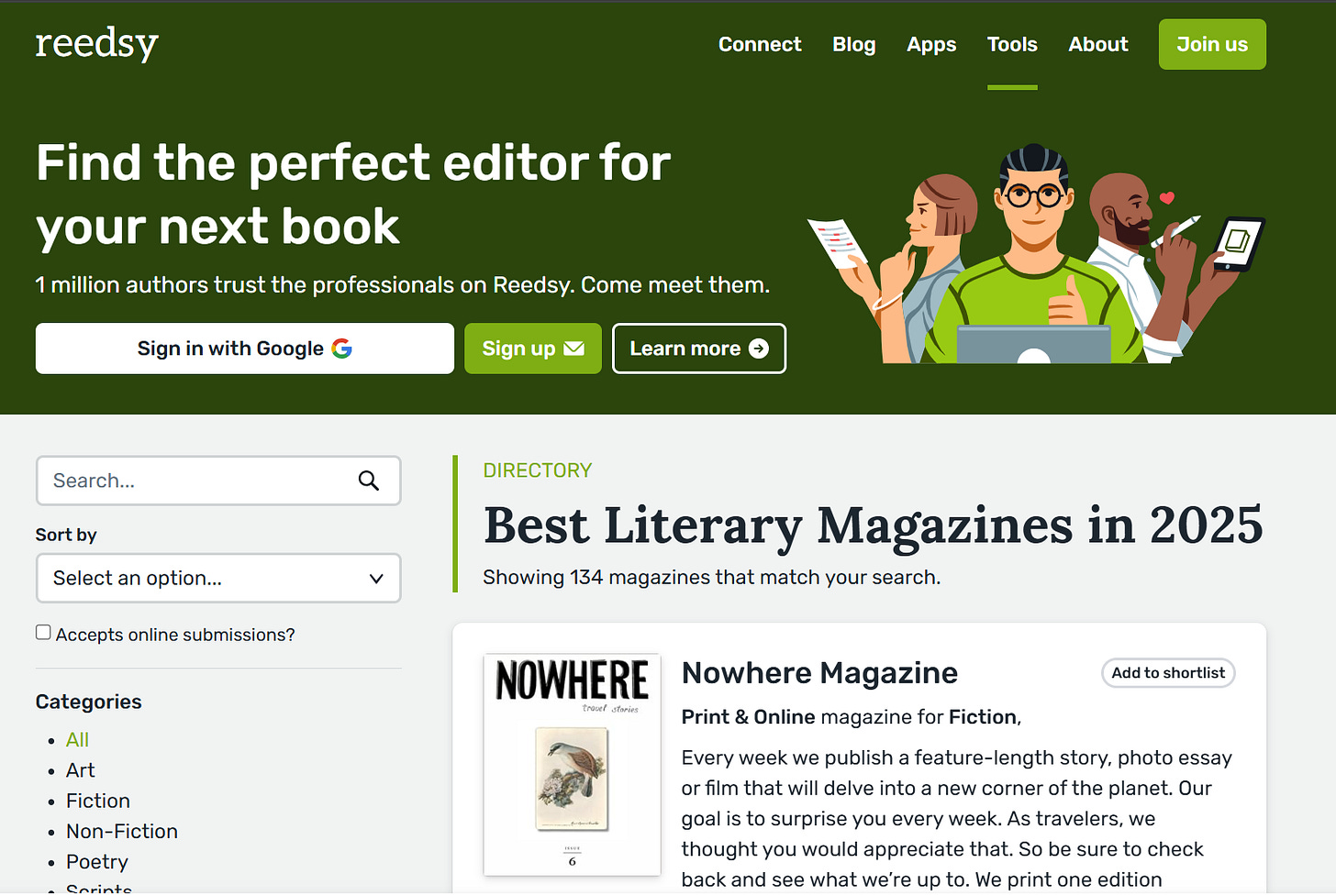Focus the Search input field

(x=218, y=481)
